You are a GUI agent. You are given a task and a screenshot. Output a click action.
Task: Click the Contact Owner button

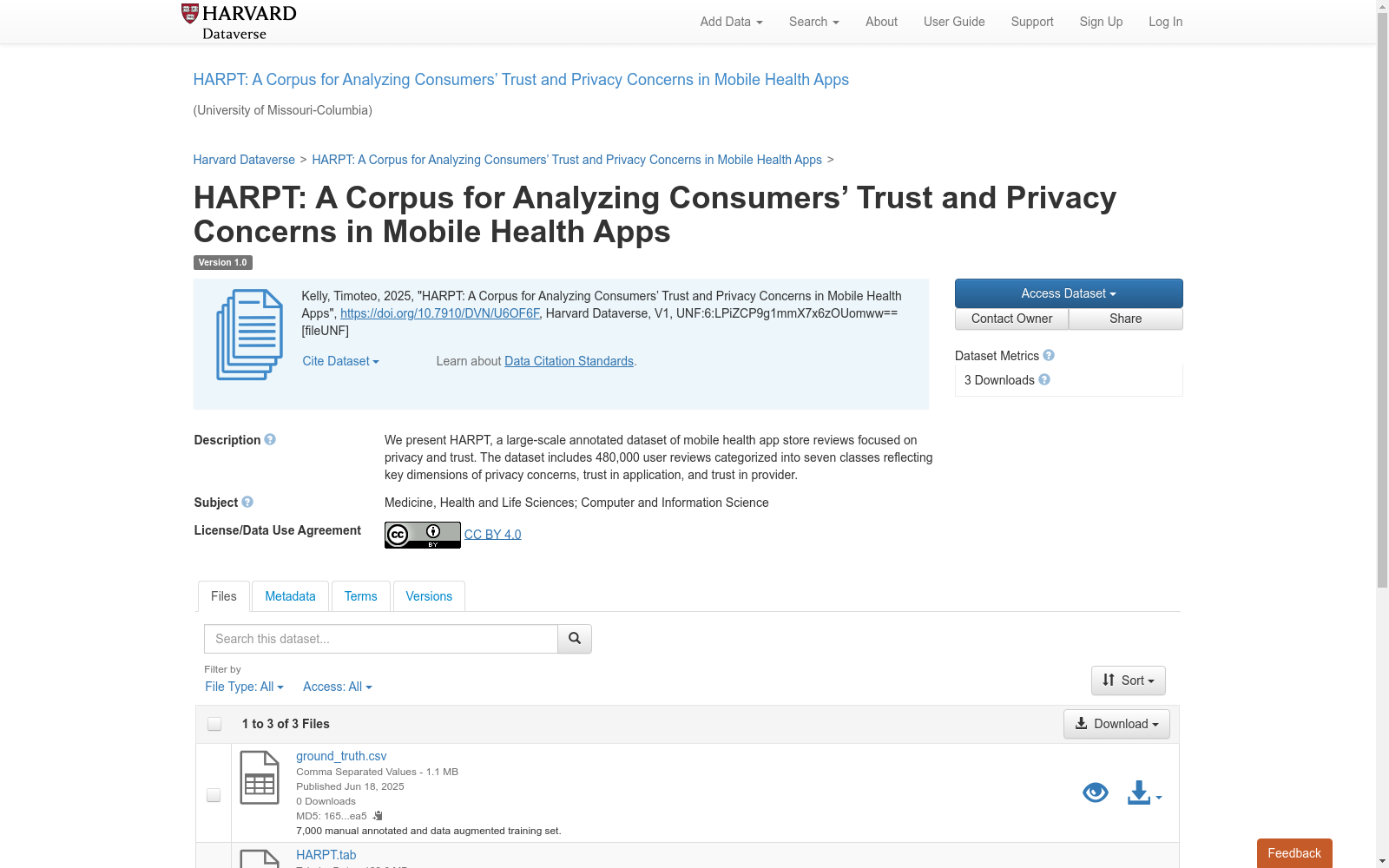click(1012, 319)
